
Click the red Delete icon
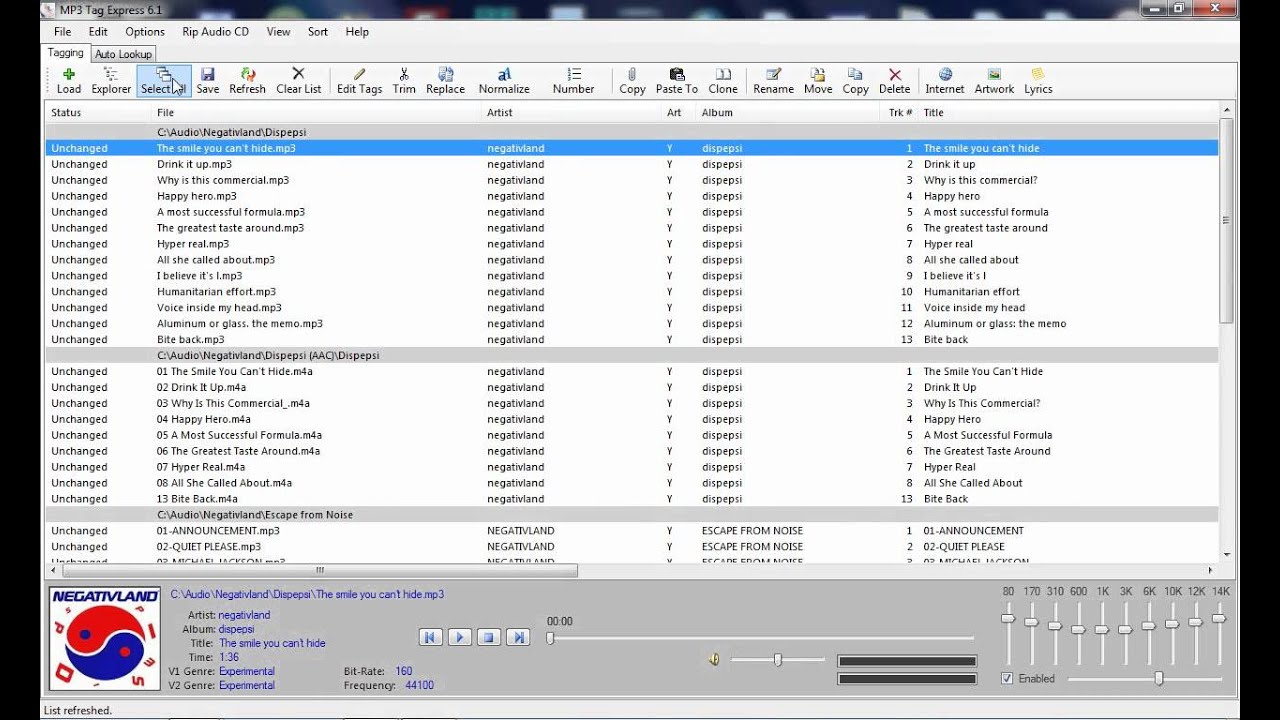click(x=894, y=80)
